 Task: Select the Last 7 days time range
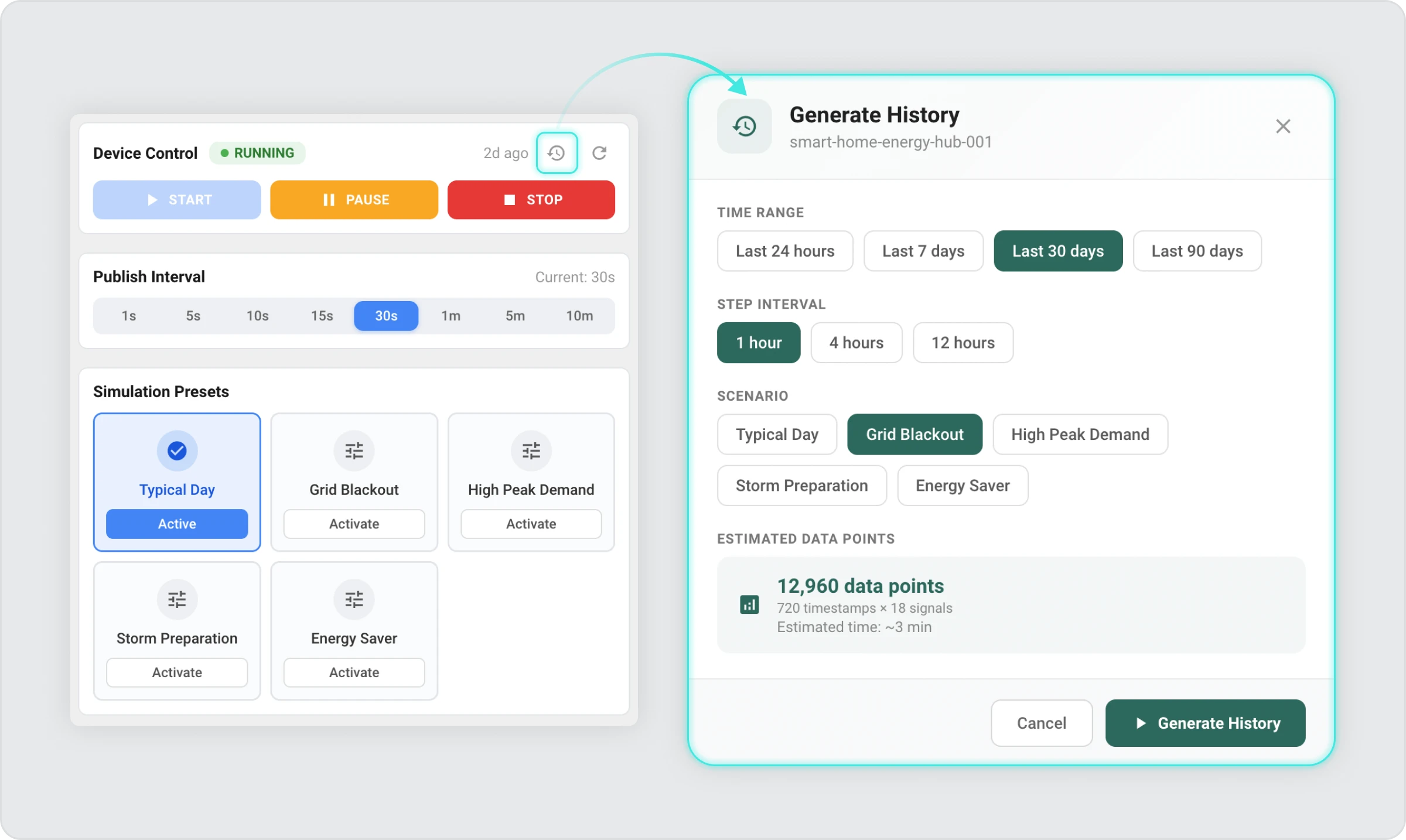tap(923, 251)
